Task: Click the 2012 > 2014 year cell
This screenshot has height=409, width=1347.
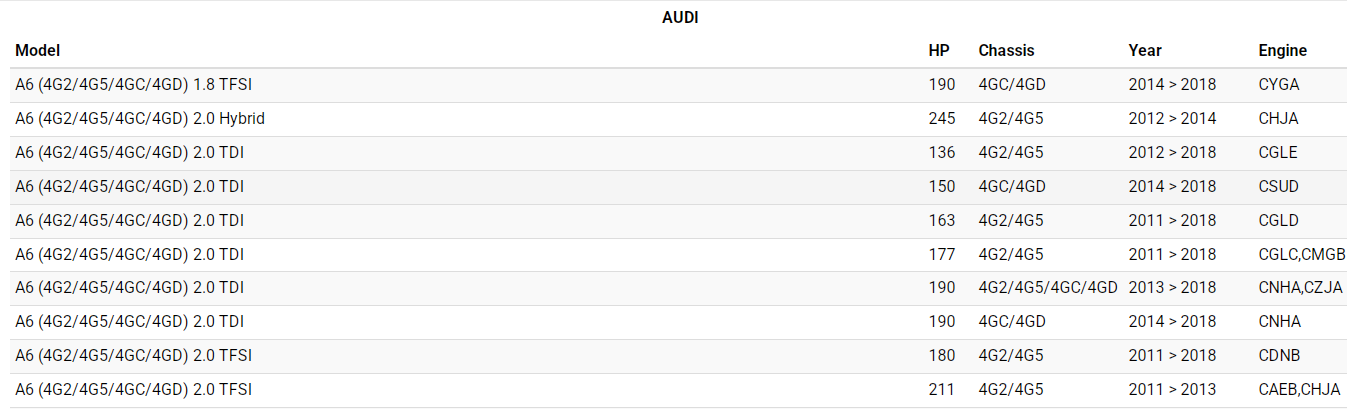Action: (x=1172, y=119)
